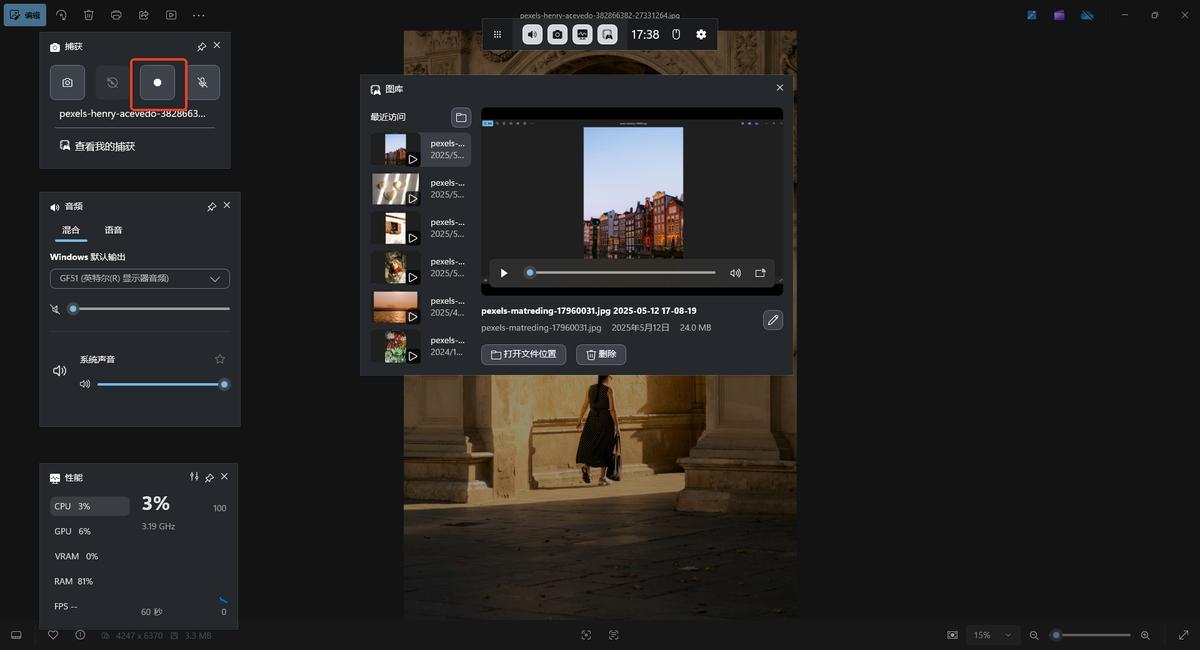This screenshot has width=1200, height=650.
Task: Start recording with the record button
Action: (x=157, y=83)
